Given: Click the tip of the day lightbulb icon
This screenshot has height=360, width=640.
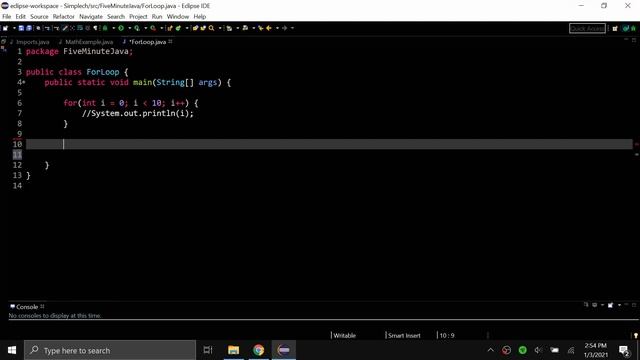Looking at the screenshot, I should (636, 336).
